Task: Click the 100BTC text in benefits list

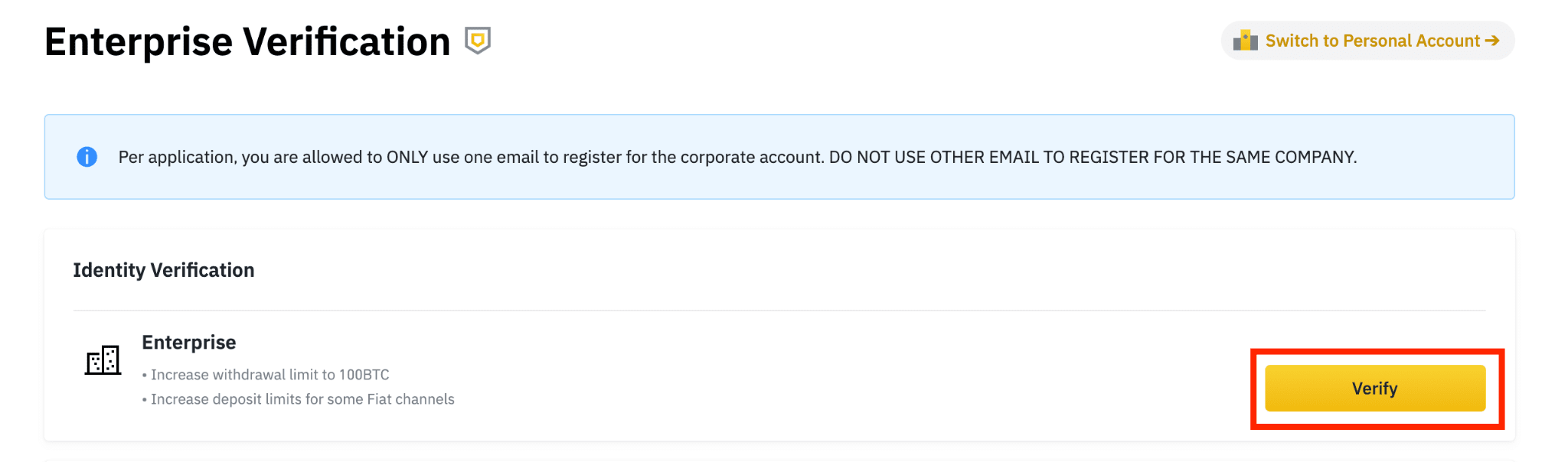Action: click(364, 375)
